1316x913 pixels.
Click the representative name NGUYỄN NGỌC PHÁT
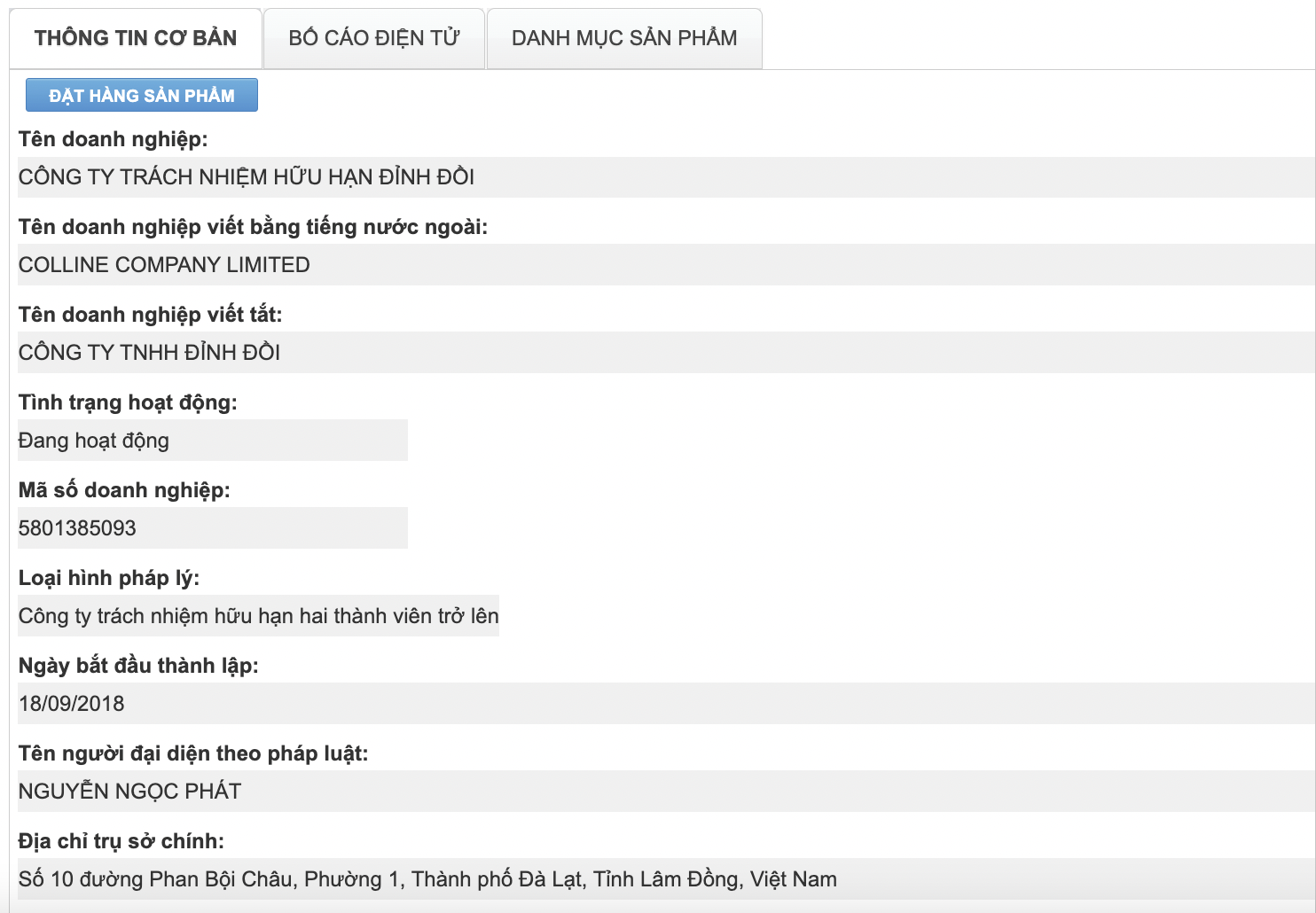coord(130,792)
